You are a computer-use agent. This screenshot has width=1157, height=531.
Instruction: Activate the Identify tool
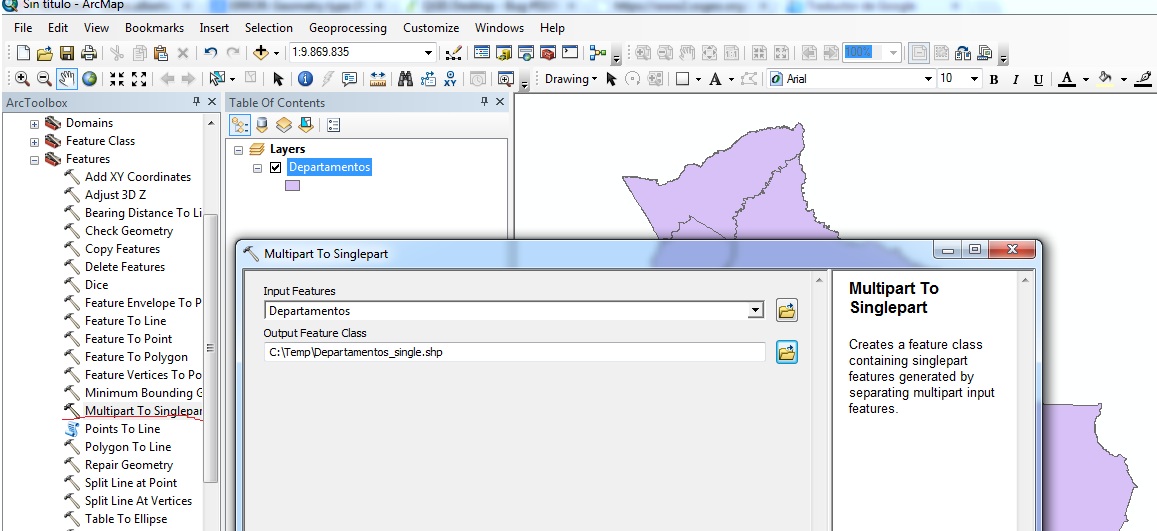(305, 79)
